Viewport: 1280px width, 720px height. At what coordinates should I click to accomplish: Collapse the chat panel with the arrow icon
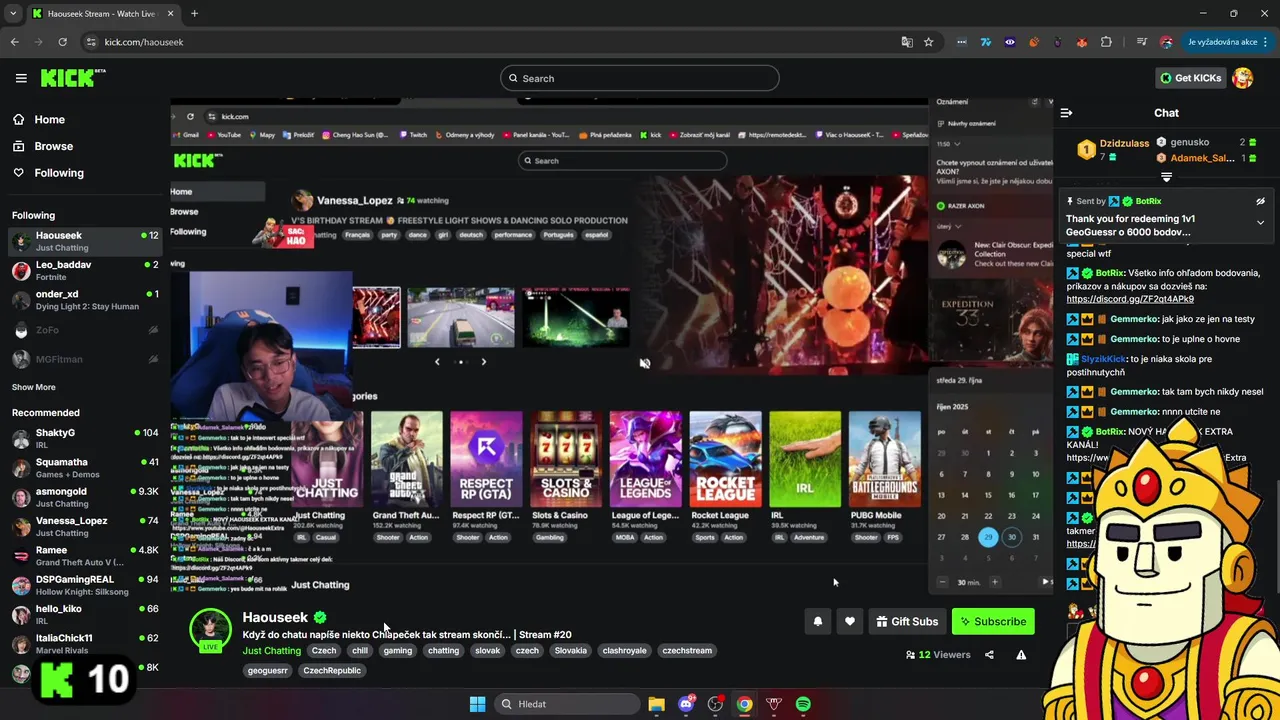click(1066, 113)
